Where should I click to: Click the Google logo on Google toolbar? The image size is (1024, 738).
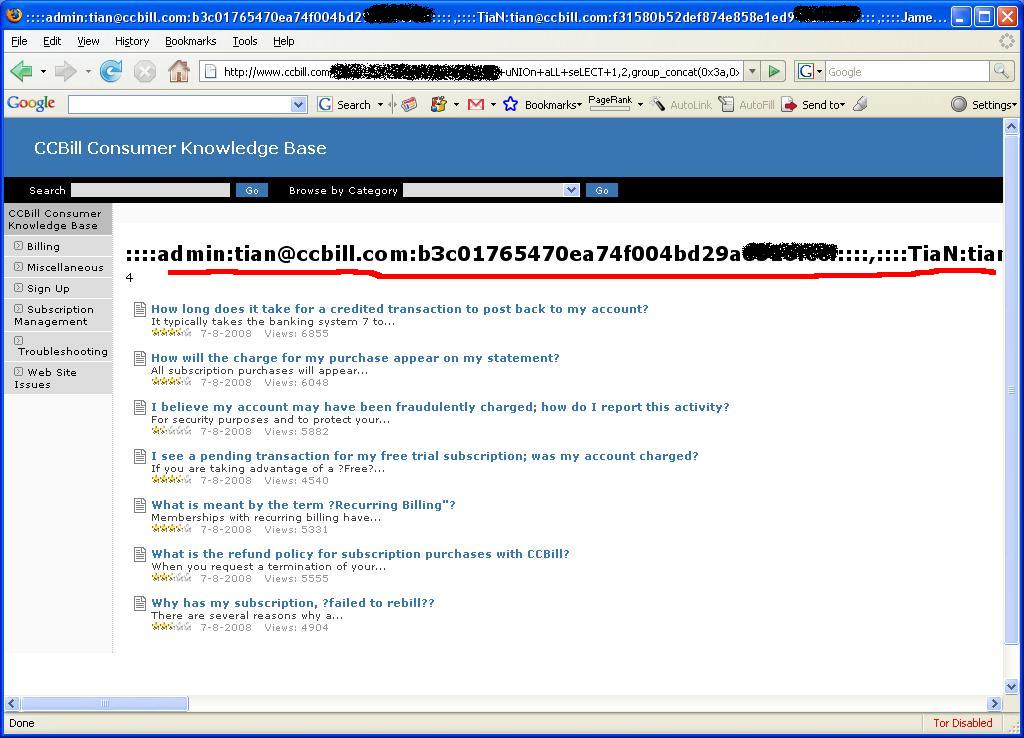click(x=31, y=104)
